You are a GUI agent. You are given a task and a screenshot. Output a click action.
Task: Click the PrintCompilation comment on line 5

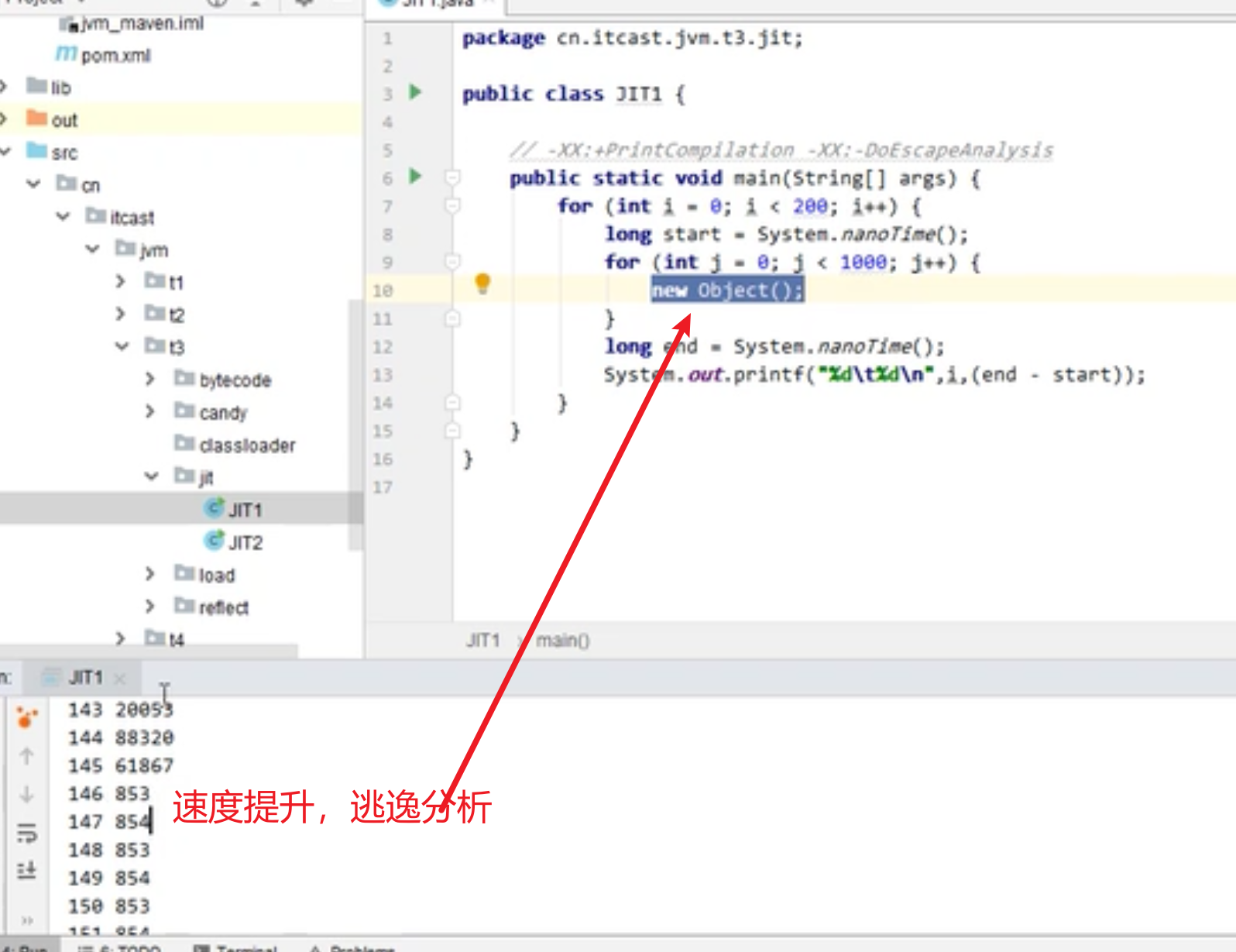pyautogui.click(x=781, y=150)
